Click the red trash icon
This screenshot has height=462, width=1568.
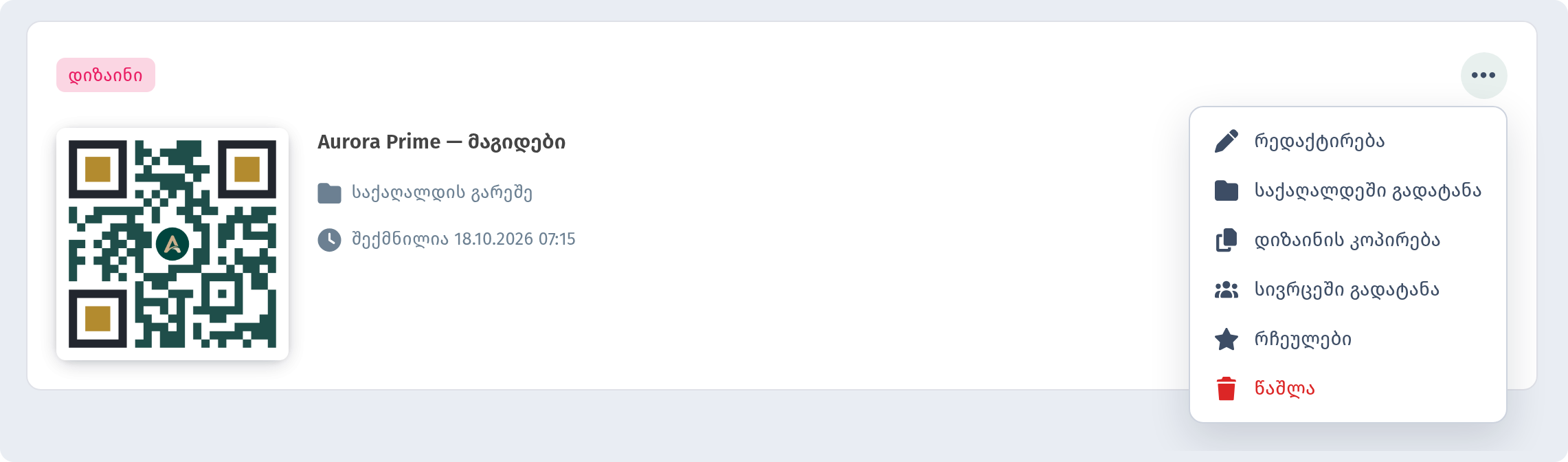click(x=1226, y=388)
